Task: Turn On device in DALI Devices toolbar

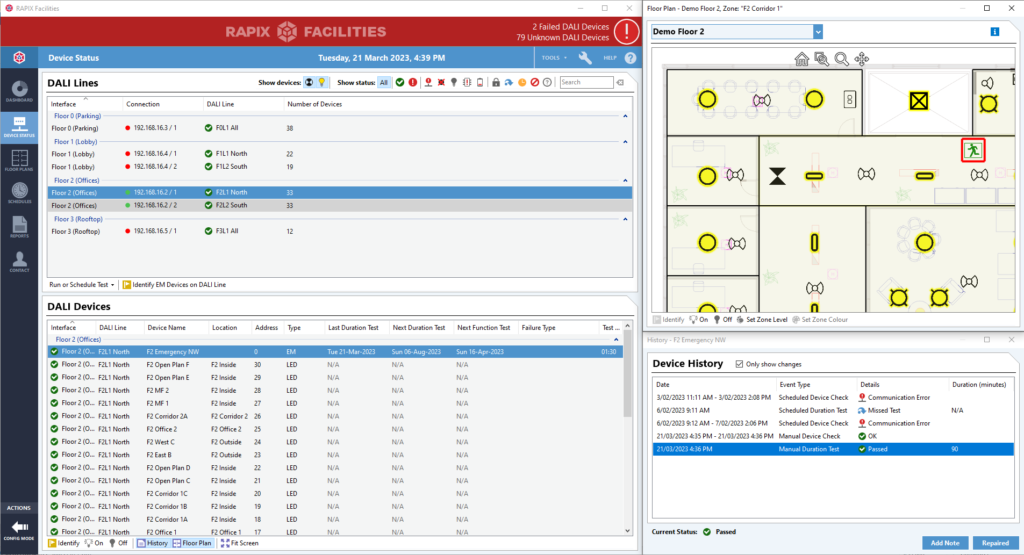Action: pos(94,543)
